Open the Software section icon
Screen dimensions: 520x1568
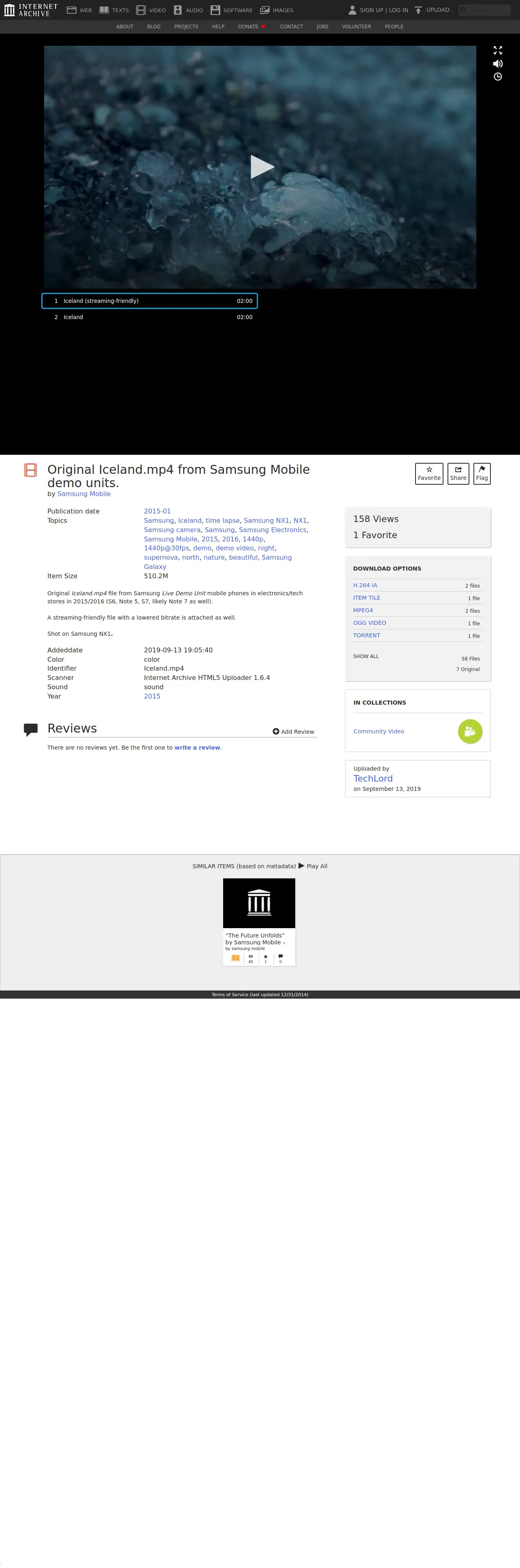coord(215,11)
